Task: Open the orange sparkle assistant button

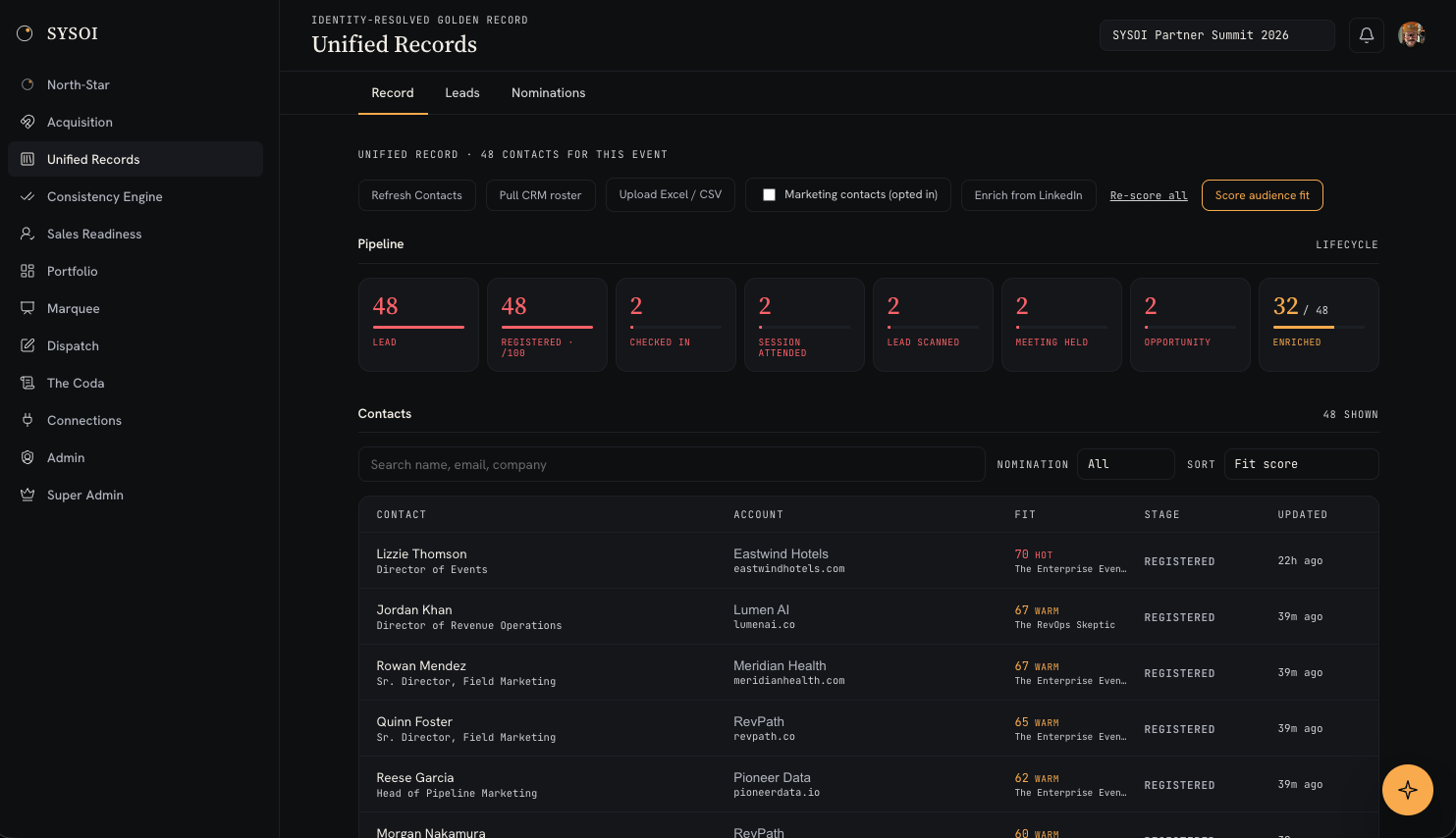Action: [1408, 790]
